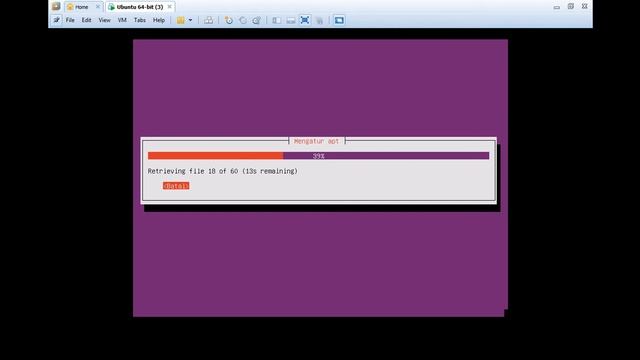Screen dimensions: 640x360
Task: Click the Batal cancel button
Action: pos(176,186)
